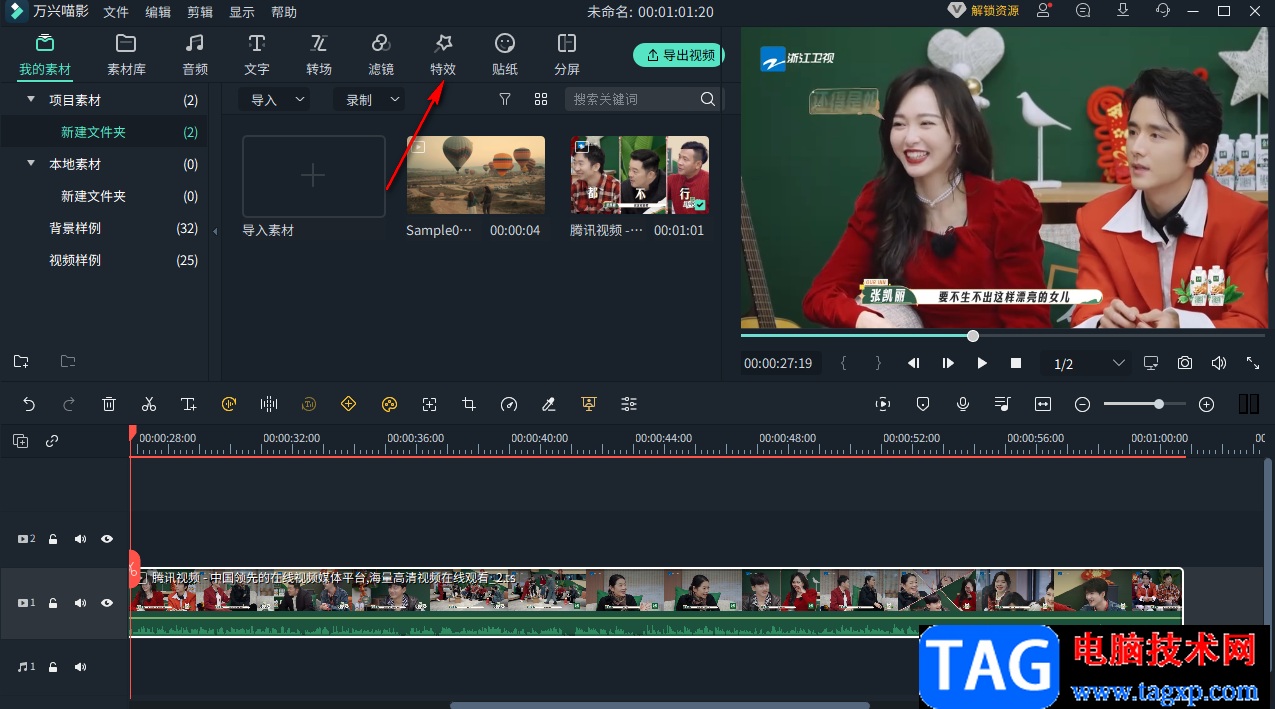Click the keyframe diamond icon

pos(349,404)
